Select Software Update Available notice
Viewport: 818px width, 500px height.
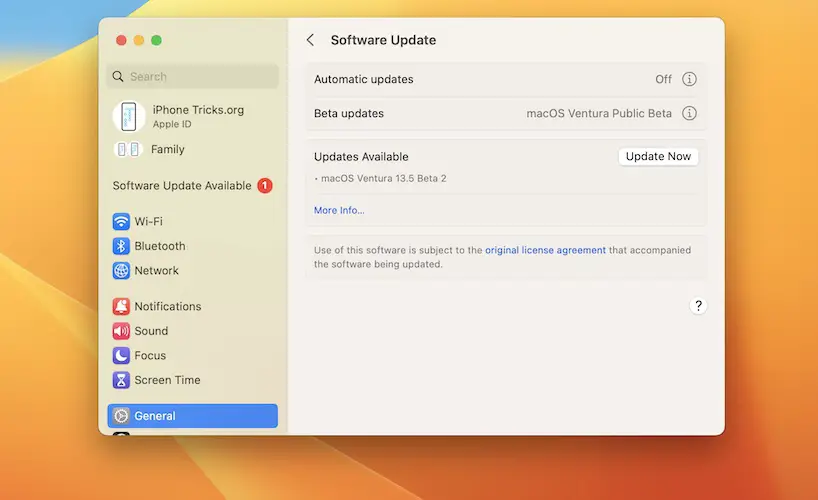pos(192,186)
